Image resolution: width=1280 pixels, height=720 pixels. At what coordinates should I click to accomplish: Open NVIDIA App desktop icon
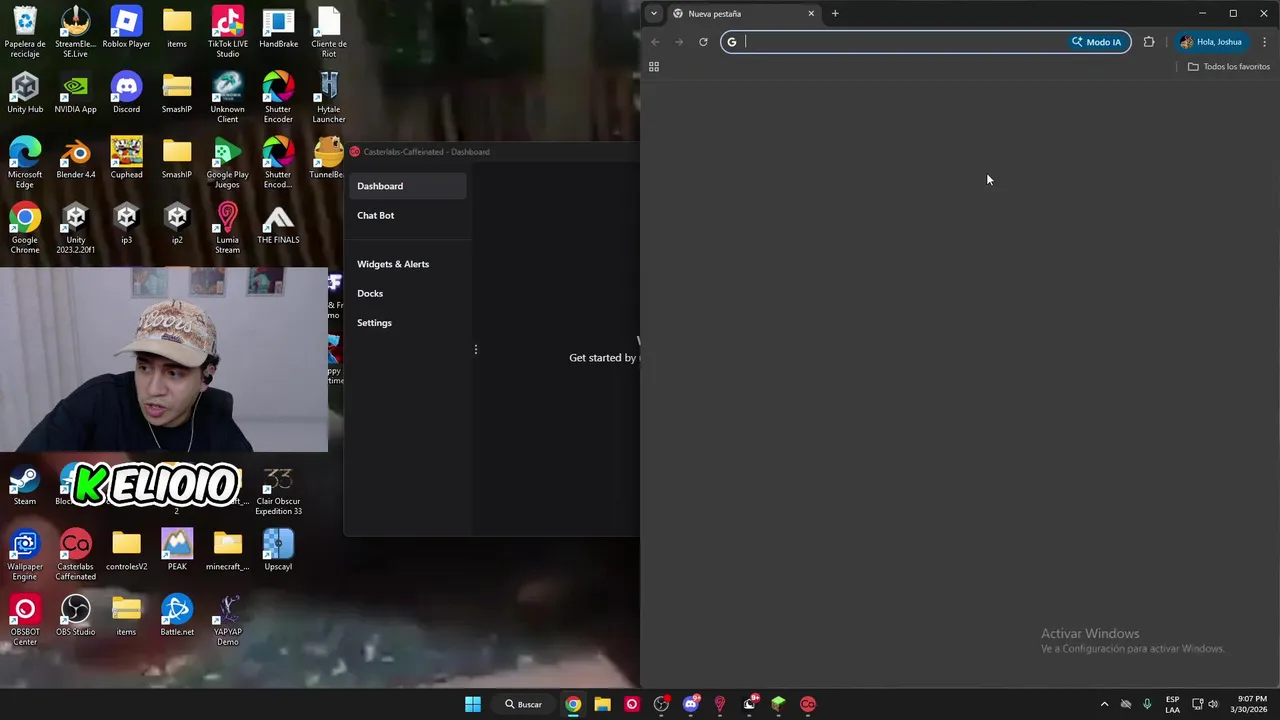click(76, 93)
